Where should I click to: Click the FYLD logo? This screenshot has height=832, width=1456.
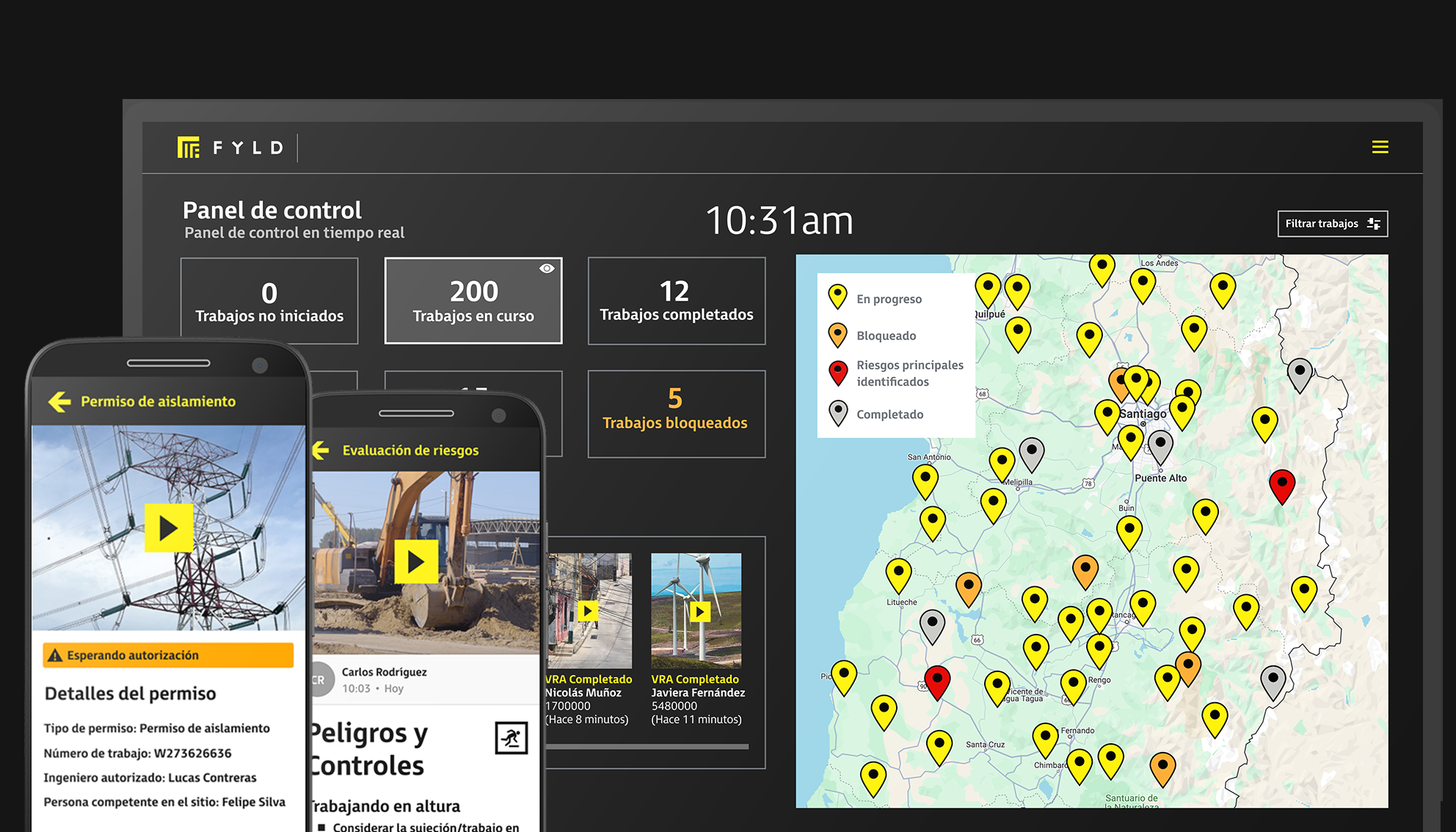[x=230, y=147]
